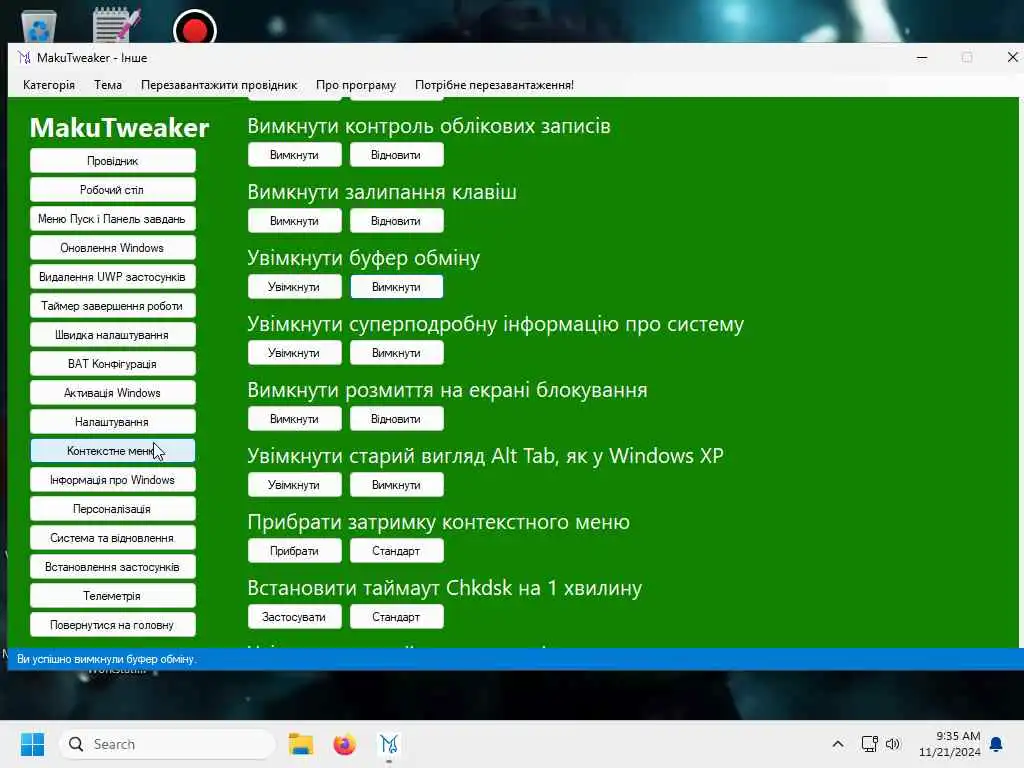
Task: Open the Робочий стіл category
Action: pos(112,190)
